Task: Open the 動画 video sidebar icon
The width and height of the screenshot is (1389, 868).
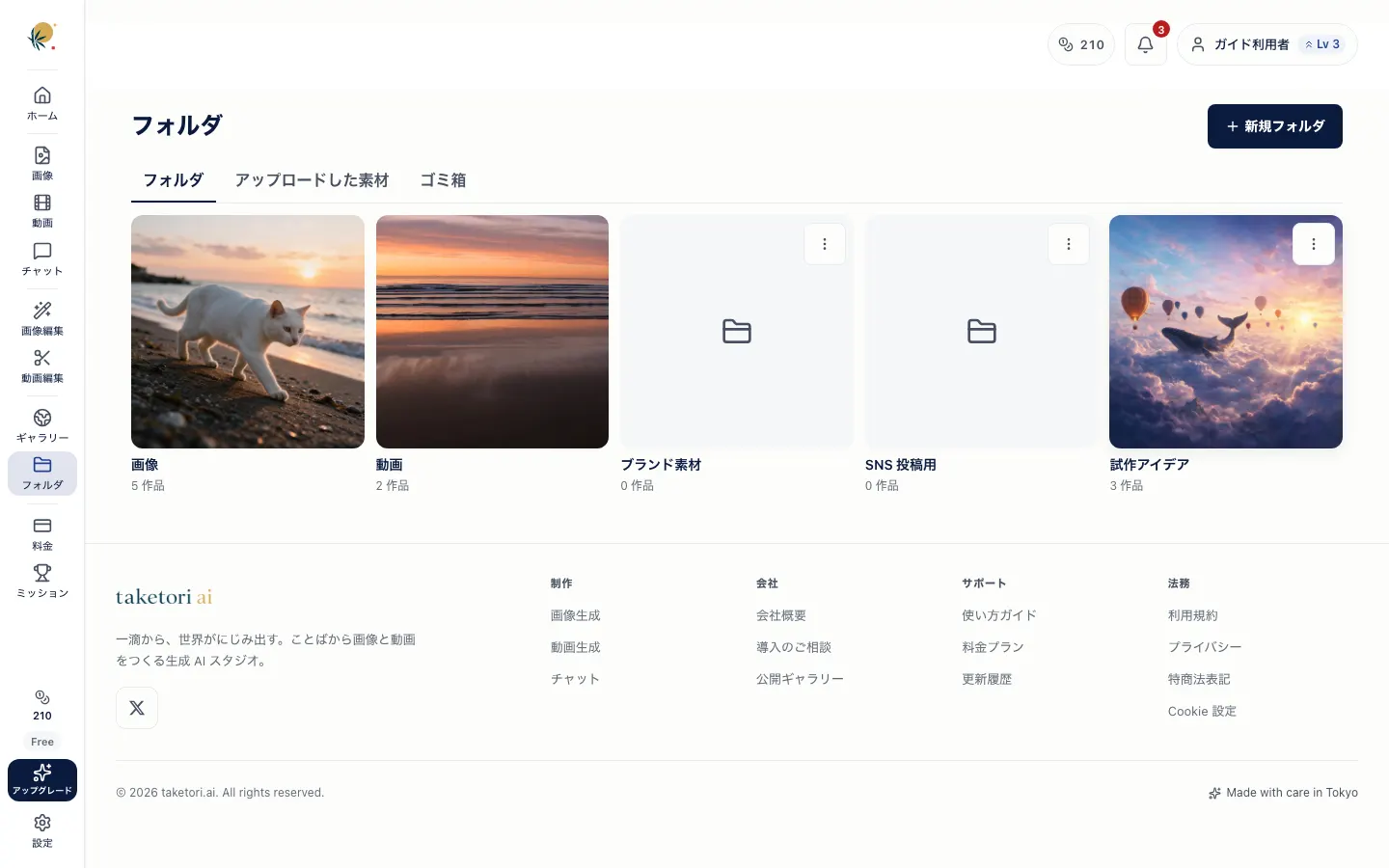Action: (x=42, y=211)
